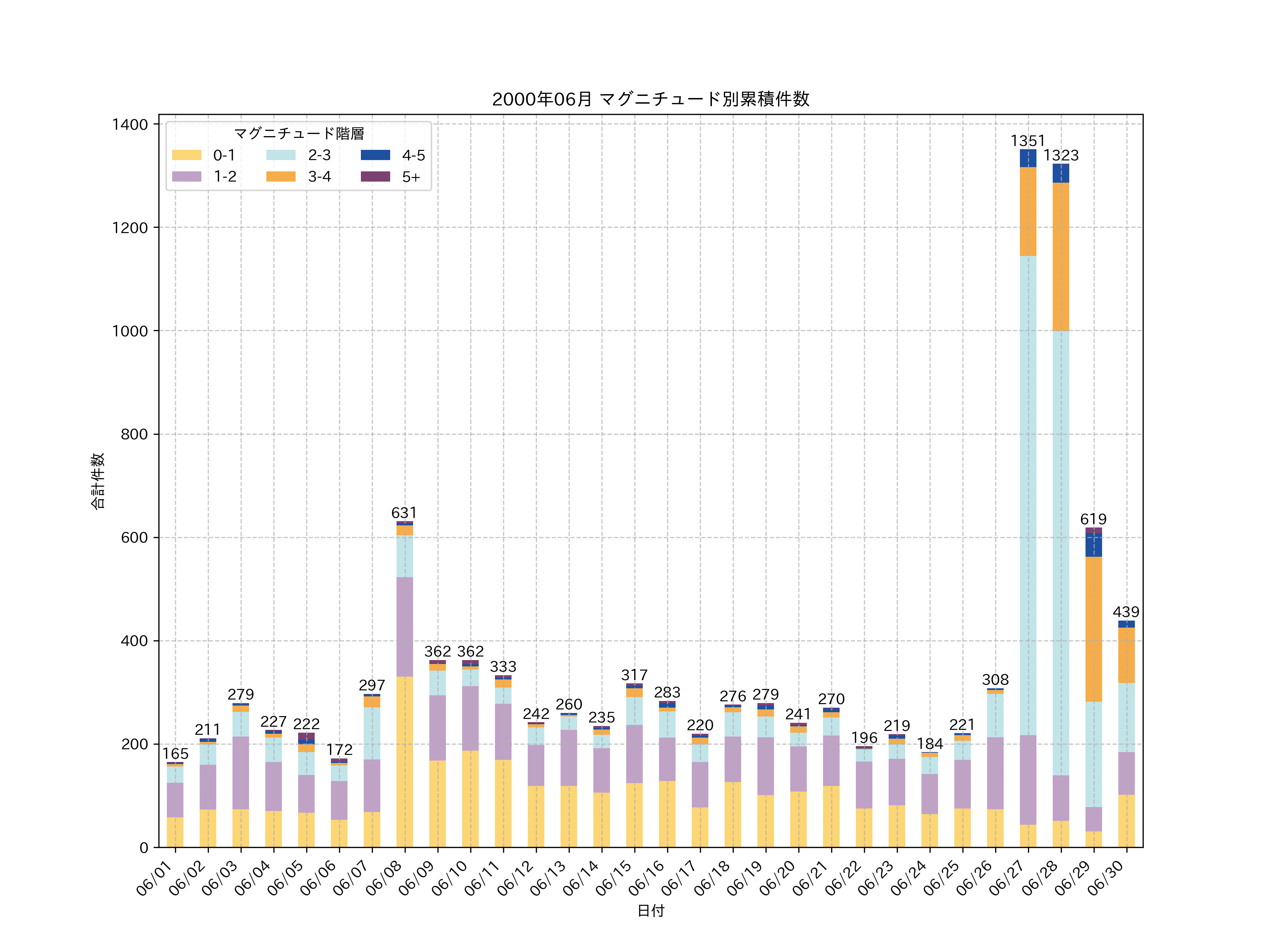The width and height of the screenshot is (1270, 952).
Task: Click the orange segment of the 06/28 bar
Action: 1060,256
